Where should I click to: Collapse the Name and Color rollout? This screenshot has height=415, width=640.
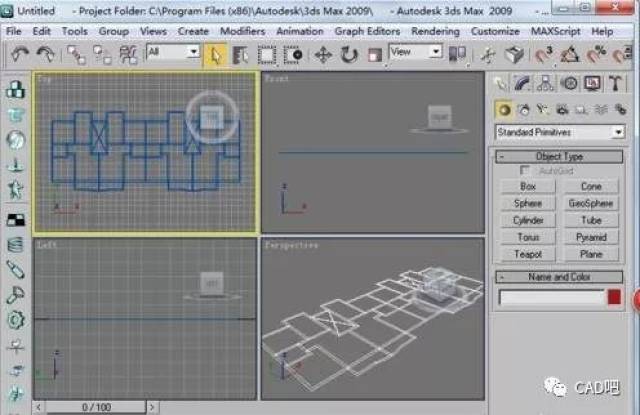pos(559,277)
